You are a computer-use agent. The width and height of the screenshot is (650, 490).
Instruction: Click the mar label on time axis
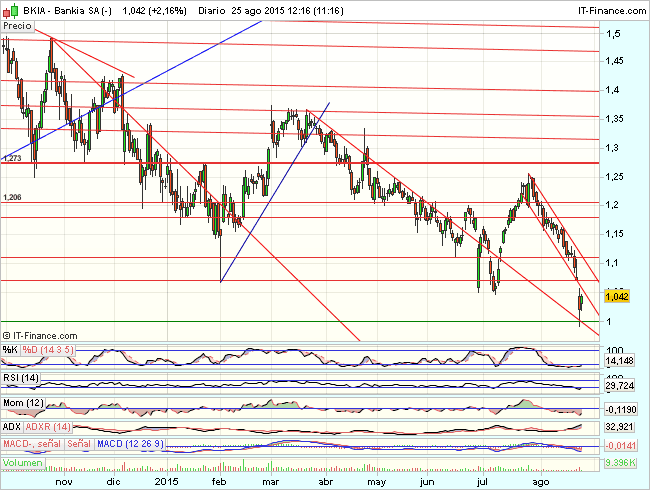[x=271, y=482]
